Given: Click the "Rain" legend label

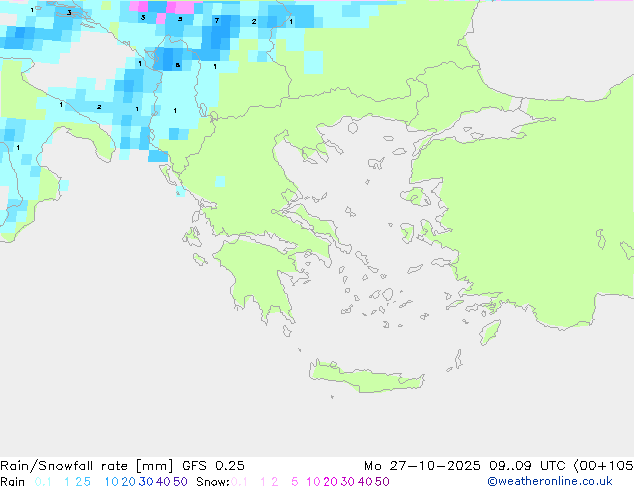Looking at the screenshot, I should click(x=13, y=482).
